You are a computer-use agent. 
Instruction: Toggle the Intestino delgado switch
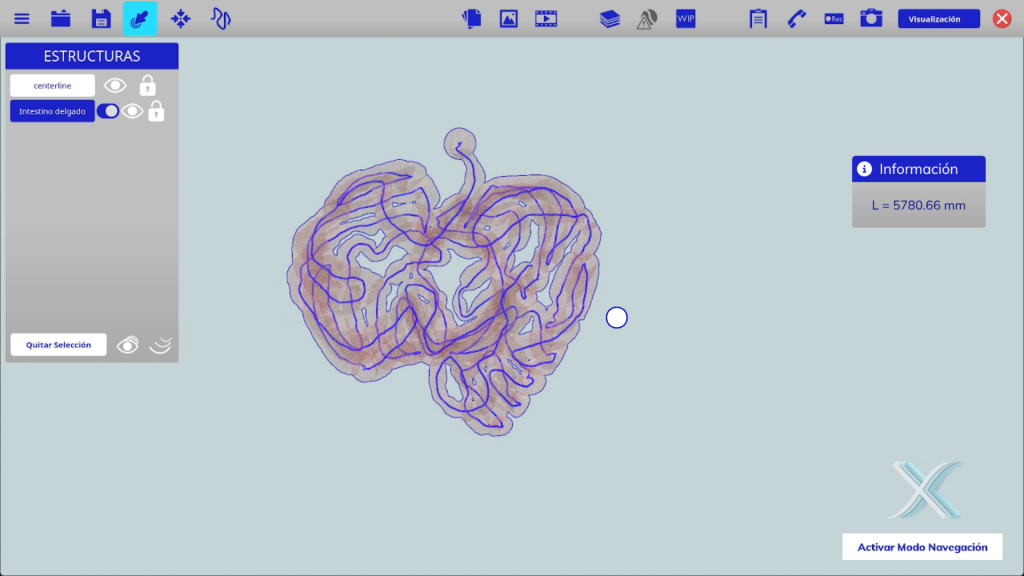[108, 111]
